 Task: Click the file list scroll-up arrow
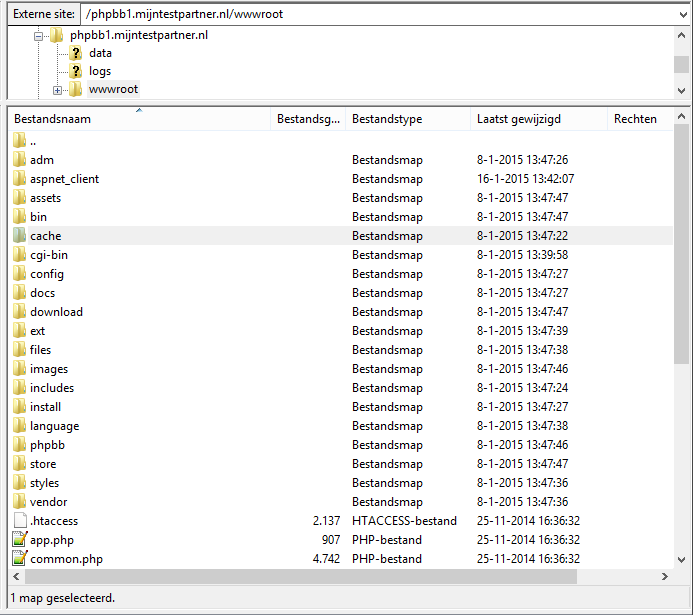[x=682, y=117]
